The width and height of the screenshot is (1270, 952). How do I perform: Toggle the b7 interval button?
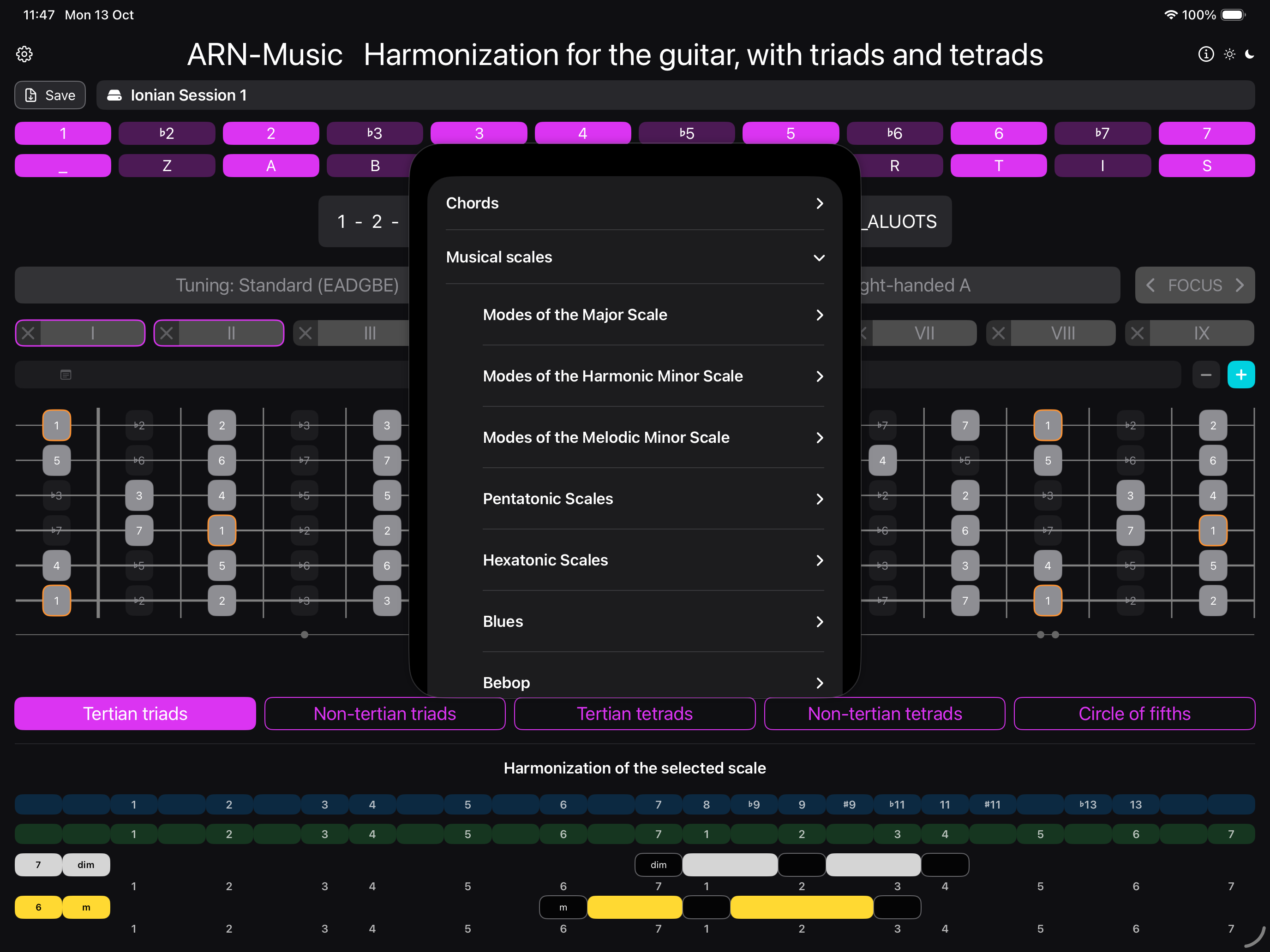tap(1102, 133)
